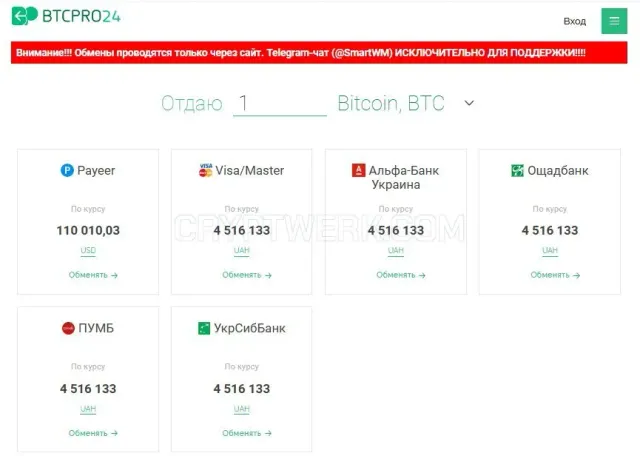Image resolution: width=640 pixels, height=456 pixels.
Task: Click the UAH label in УкрСибБанк card
Action: [242, 409]
